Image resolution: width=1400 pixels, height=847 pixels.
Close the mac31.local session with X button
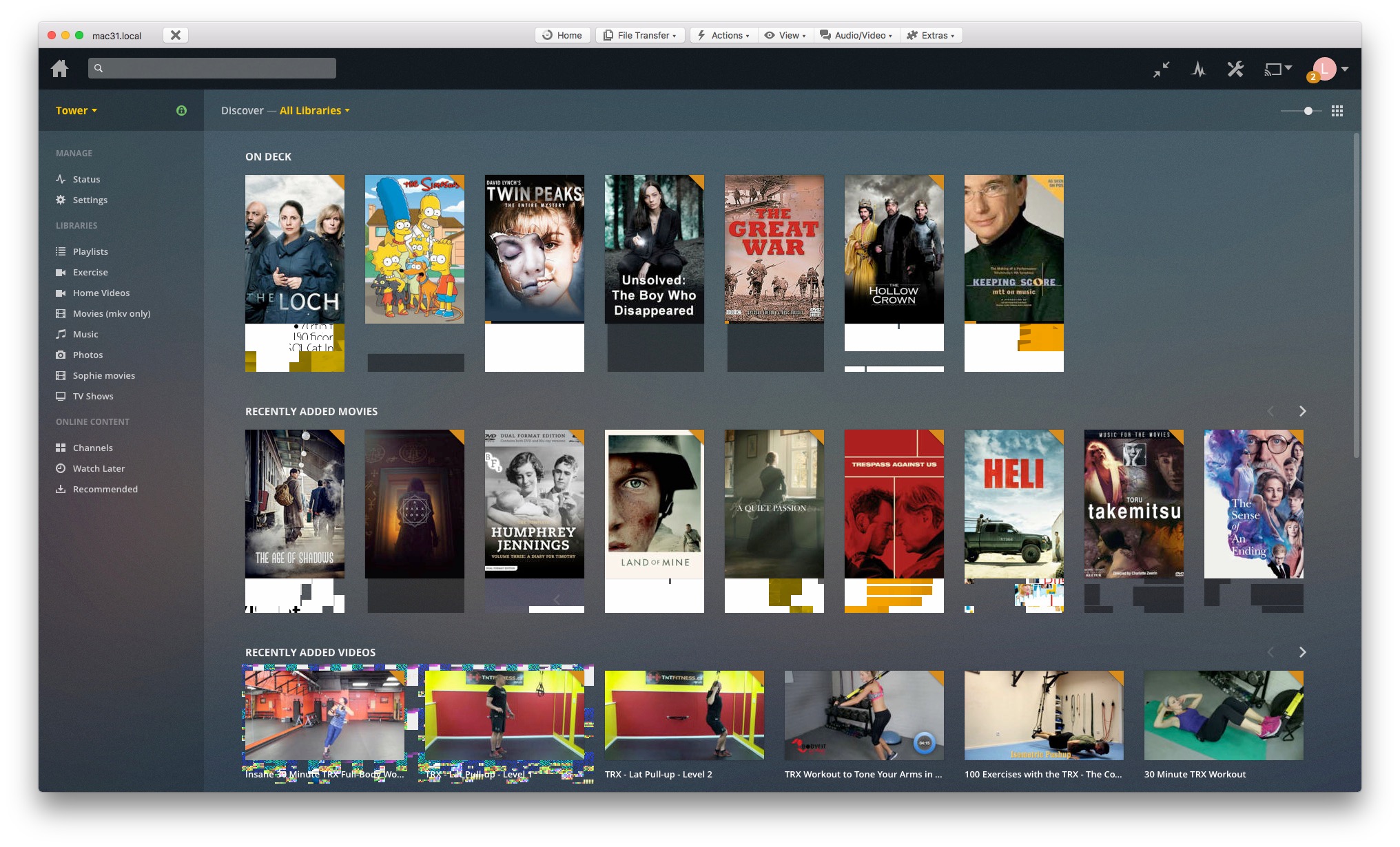point(176,35)
